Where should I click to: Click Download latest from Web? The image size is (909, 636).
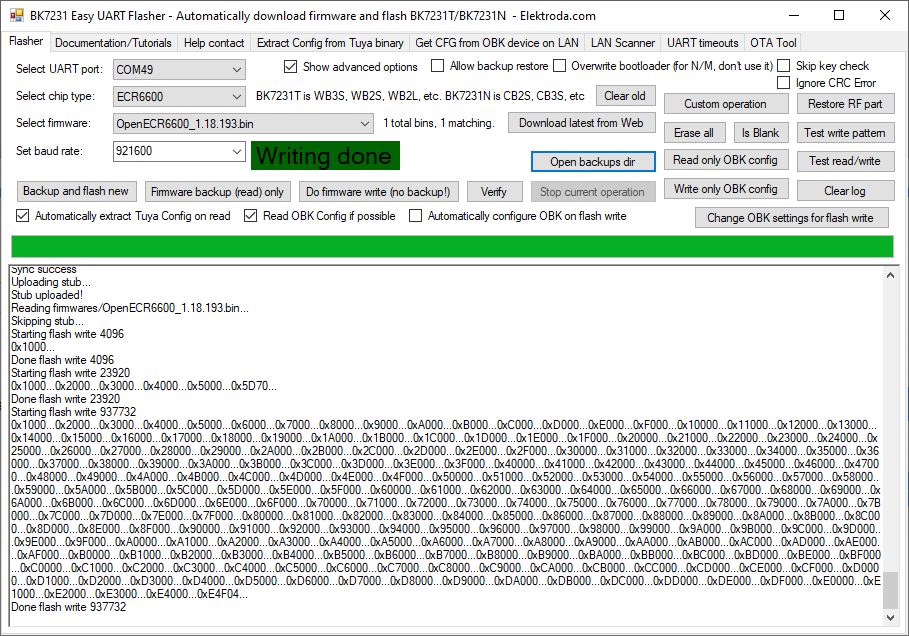pyautogui.click(x=581, y=123)
